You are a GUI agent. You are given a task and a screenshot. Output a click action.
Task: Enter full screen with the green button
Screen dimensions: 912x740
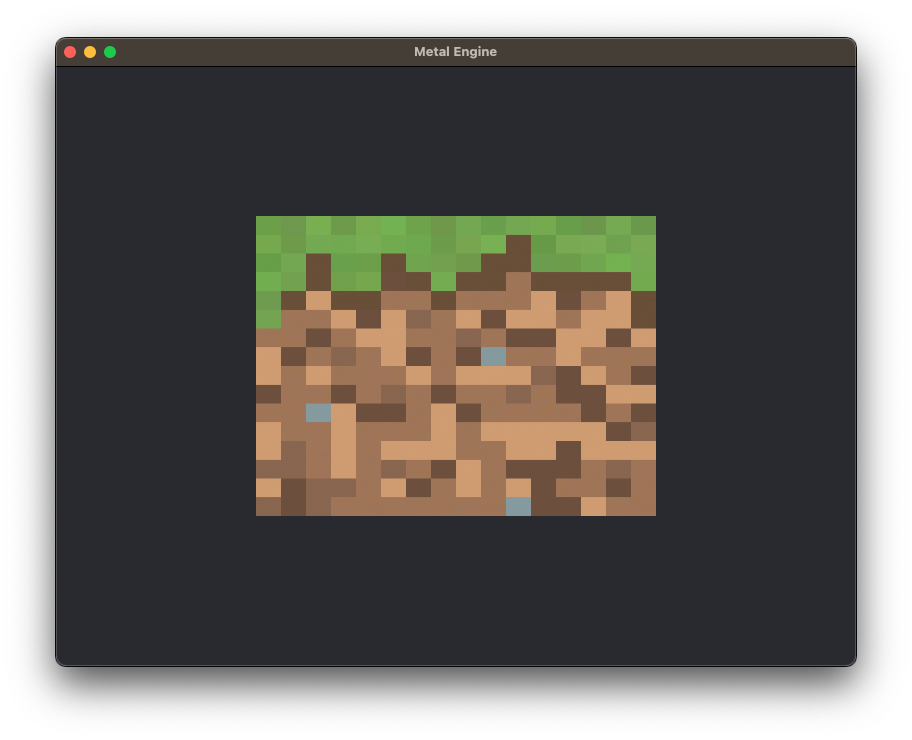110,52
